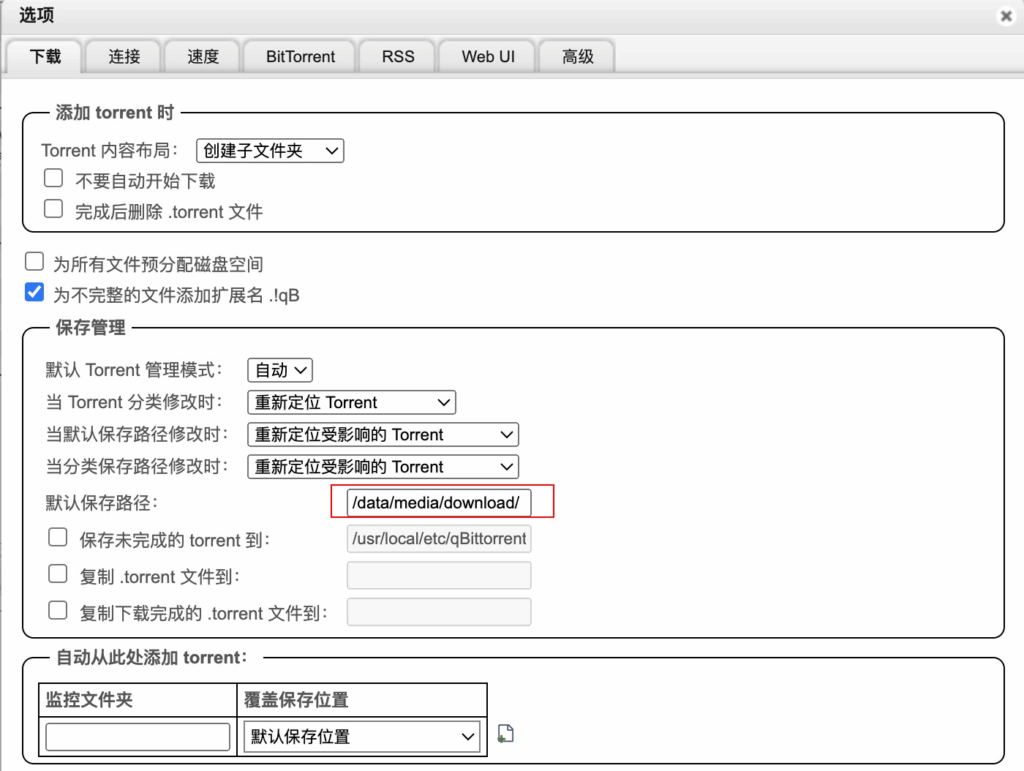Screen dimensions: 1024x771
Task: Uncheck 为不完整的文件添加扩展名 .!qB
Action: pos(35,293)
